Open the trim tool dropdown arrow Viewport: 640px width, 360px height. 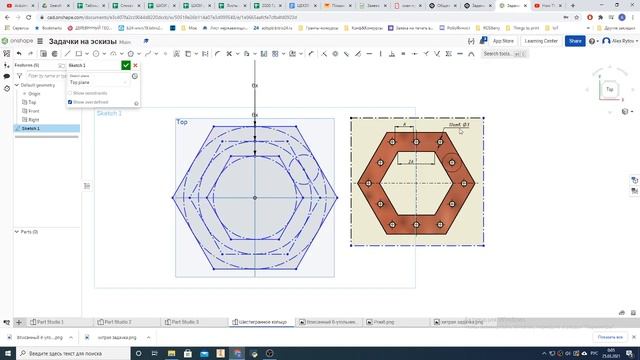pos(237,53)
